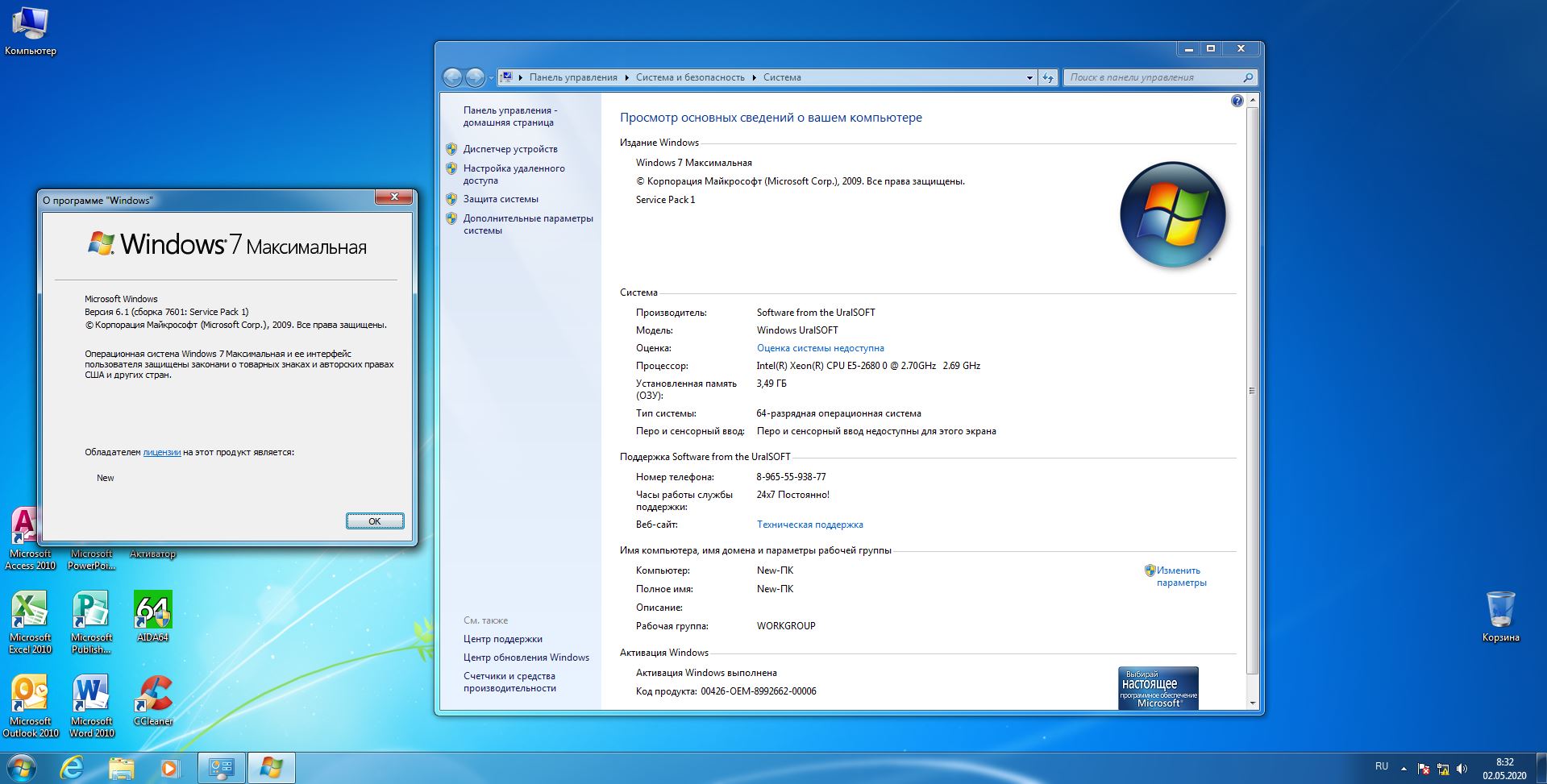Go to Система и безопасность breadcrumb
Image resolution: width=1547 pixels, height=784 pixels.
click(690, 77)
